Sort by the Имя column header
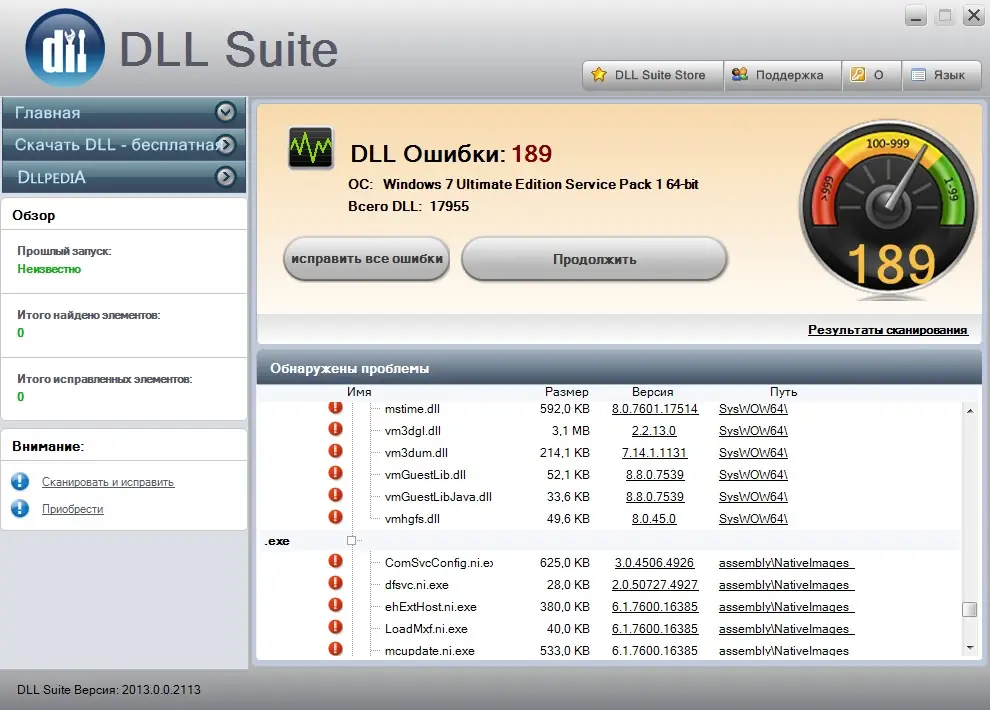The height and width of the screenshot is (710, 990). click(x=359, y=392)
